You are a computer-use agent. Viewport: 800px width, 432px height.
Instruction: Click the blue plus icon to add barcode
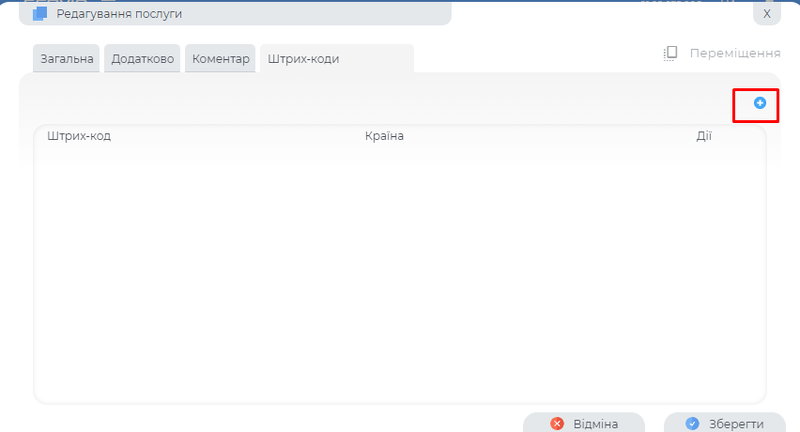pos(759,103)
